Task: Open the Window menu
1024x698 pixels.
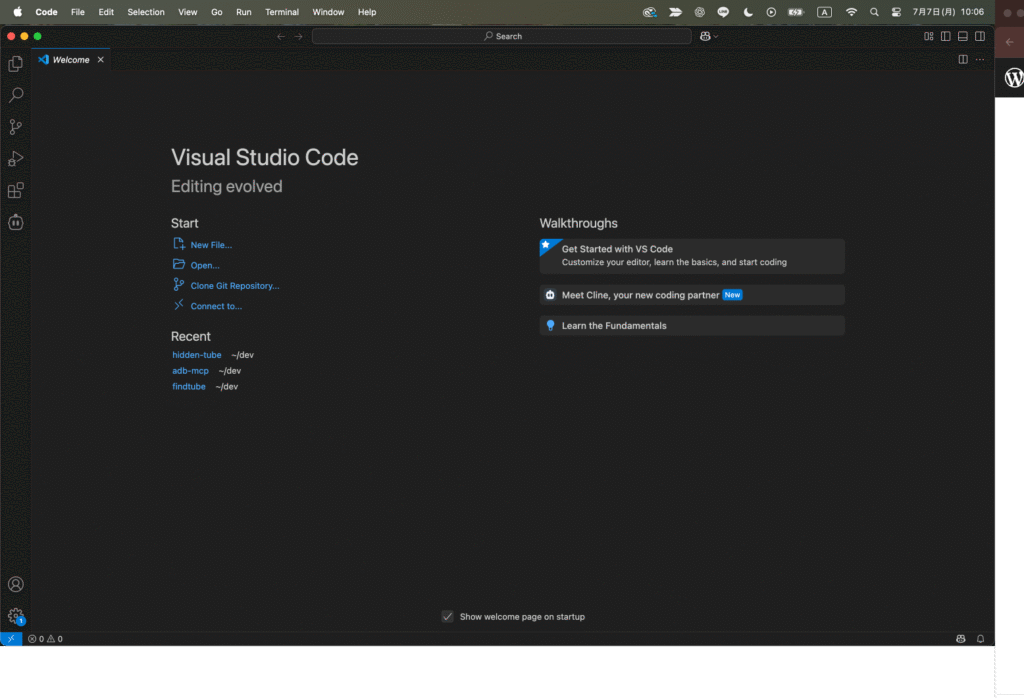Action: click(328, 12)
